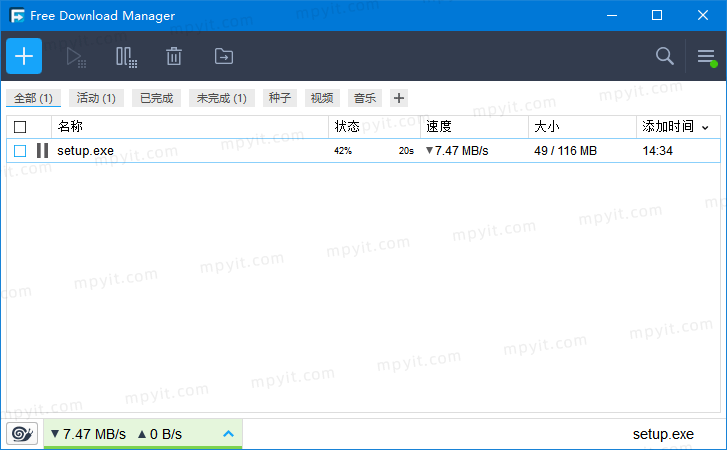This screenshot has height=450, width=727.
Task: Close the Free Download Manager window
Action: (702, 15)
